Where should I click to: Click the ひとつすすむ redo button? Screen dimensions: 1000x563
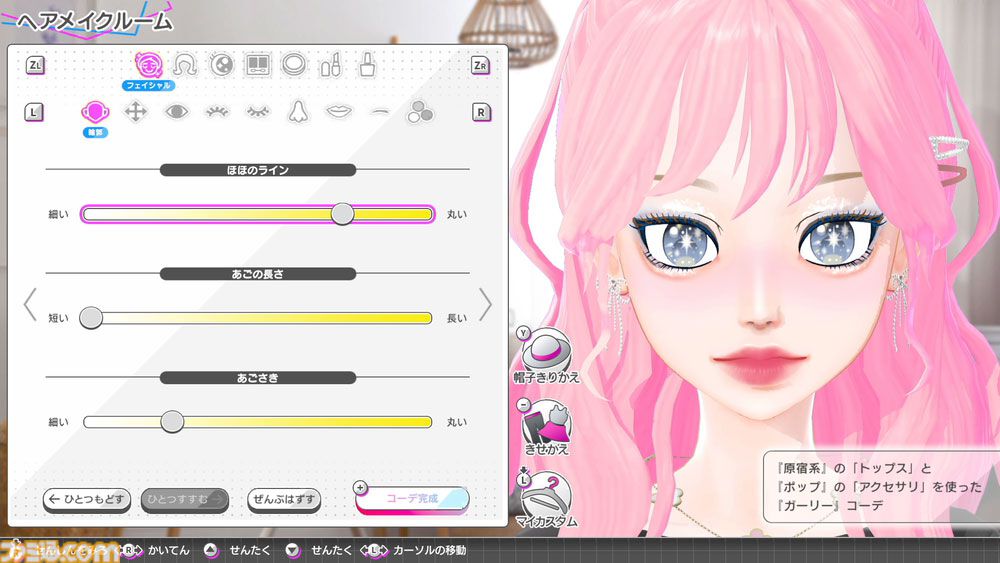(x=184, y=499)
